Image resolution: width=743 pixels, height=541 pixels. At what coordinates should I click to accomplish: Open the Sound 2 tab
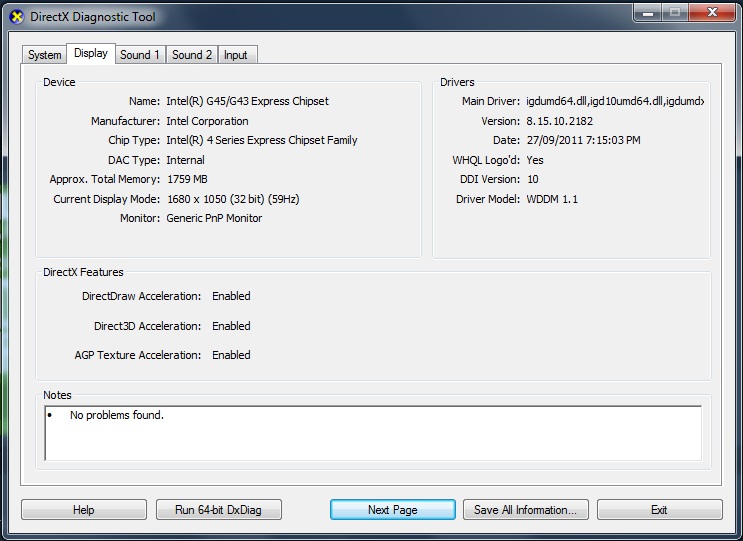click(192, 55)
